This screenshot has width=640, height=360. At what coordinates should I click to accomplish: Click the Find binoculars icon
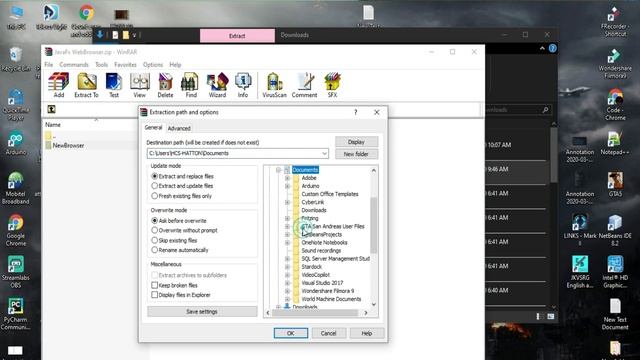191,85
